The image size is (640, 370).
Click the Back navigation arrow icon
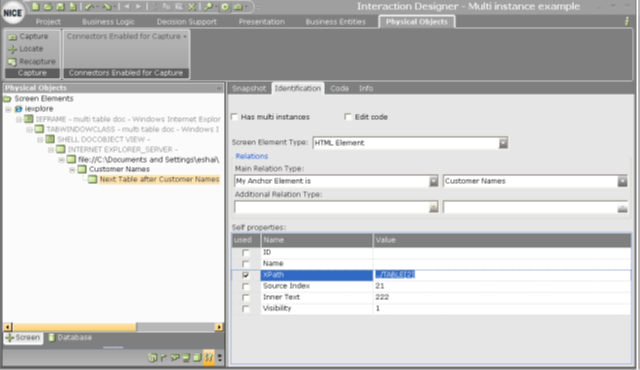pos(127,7)
